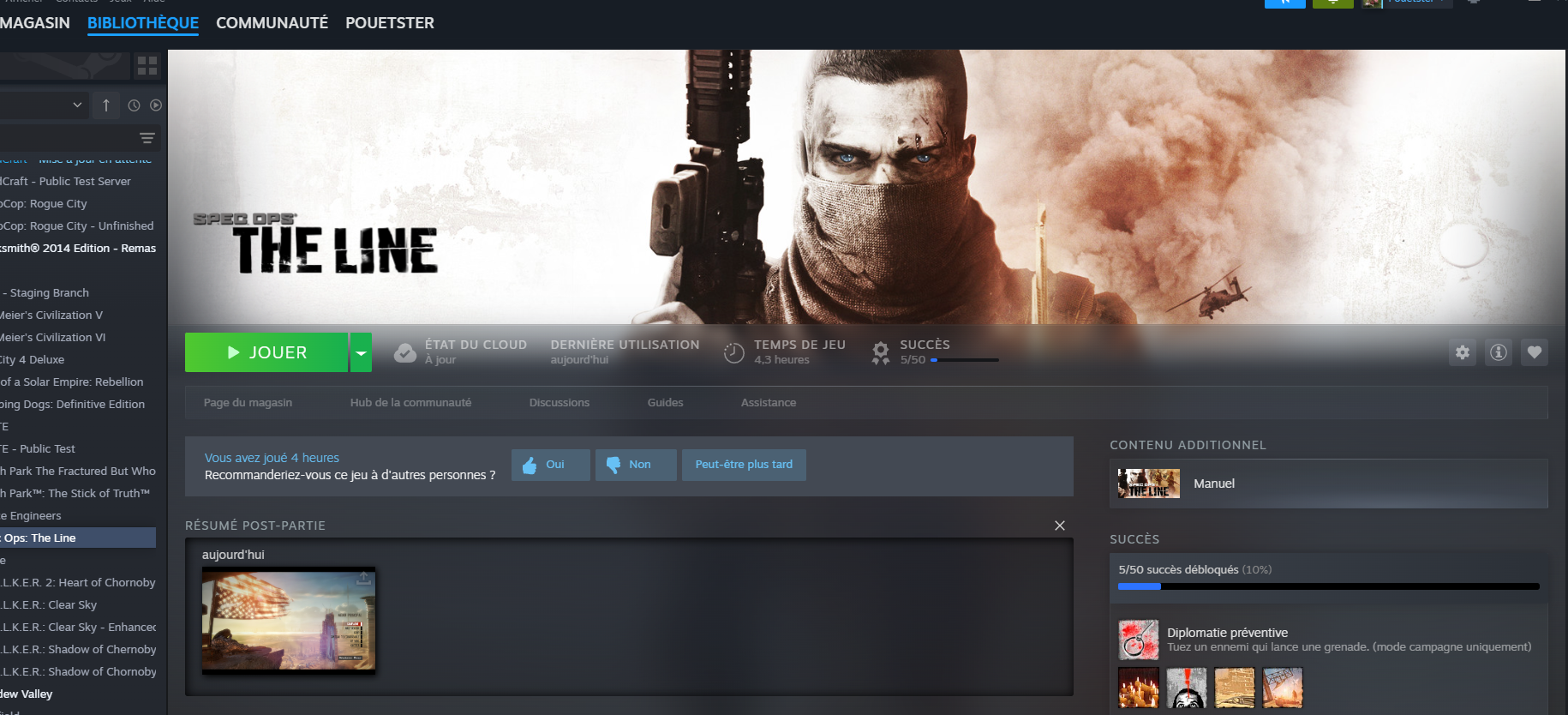Open the advanced filter lines icon

point(147,138)
